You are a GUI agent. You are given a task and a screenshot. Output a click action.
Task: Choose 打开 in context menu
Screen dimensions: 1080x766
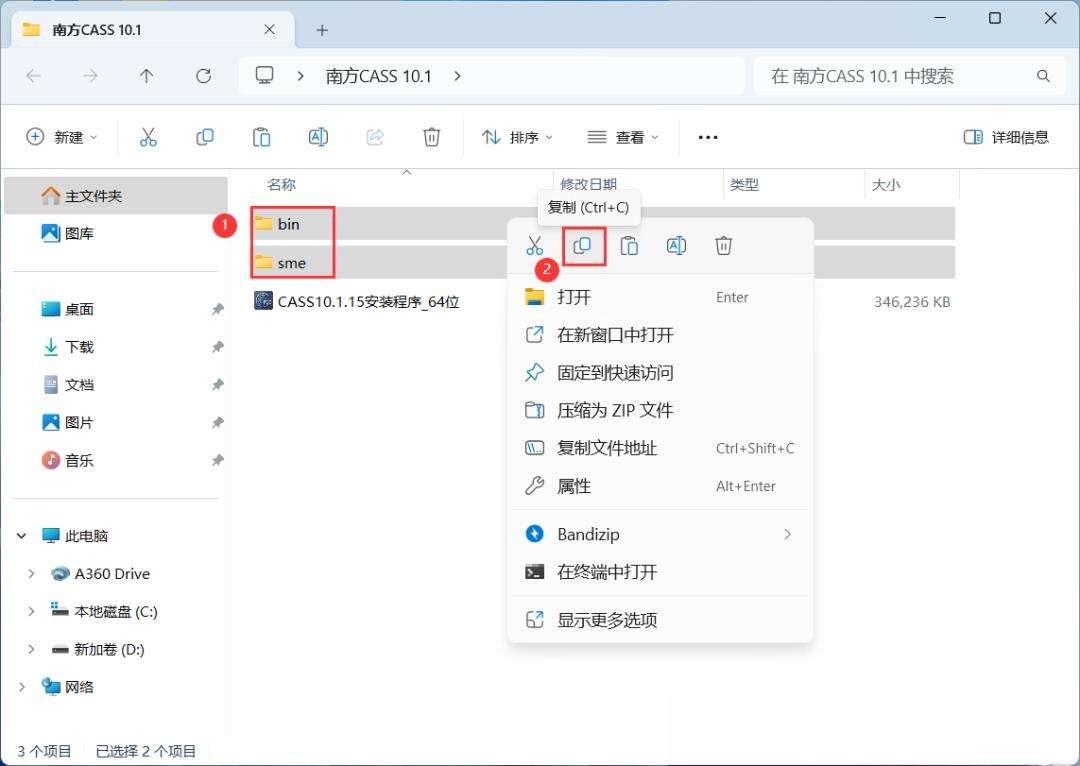[660, 297]
